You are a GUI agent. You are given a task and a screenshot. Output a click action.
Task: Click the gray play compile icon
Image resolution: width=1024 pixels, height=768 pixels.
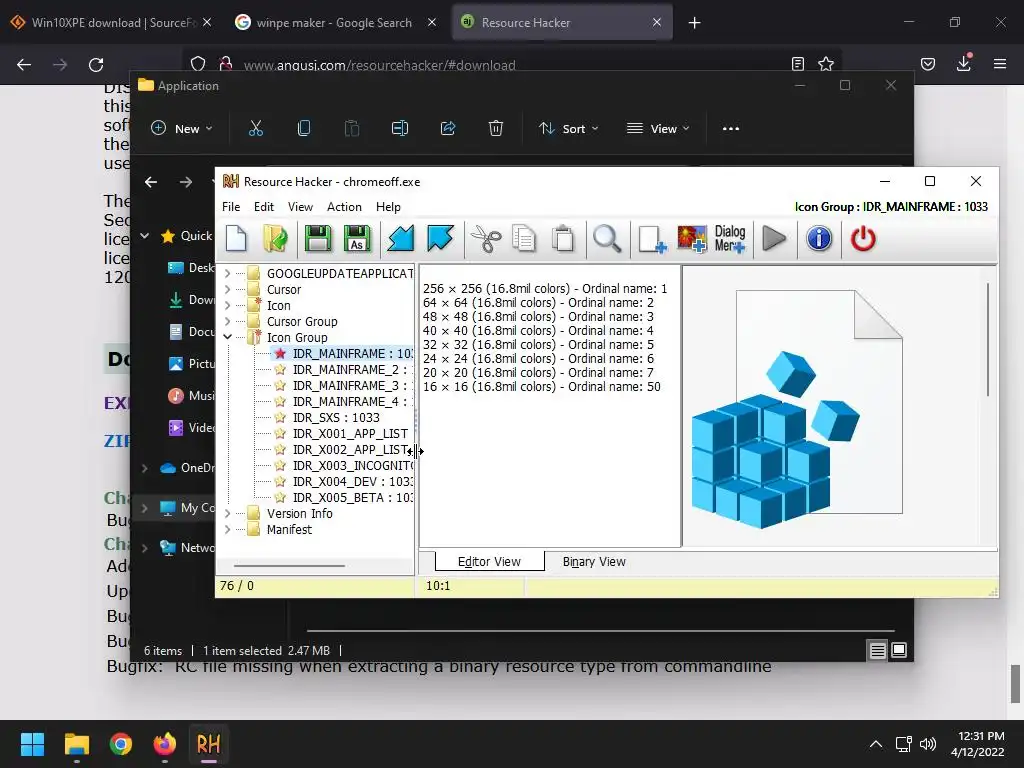point(774,239)
